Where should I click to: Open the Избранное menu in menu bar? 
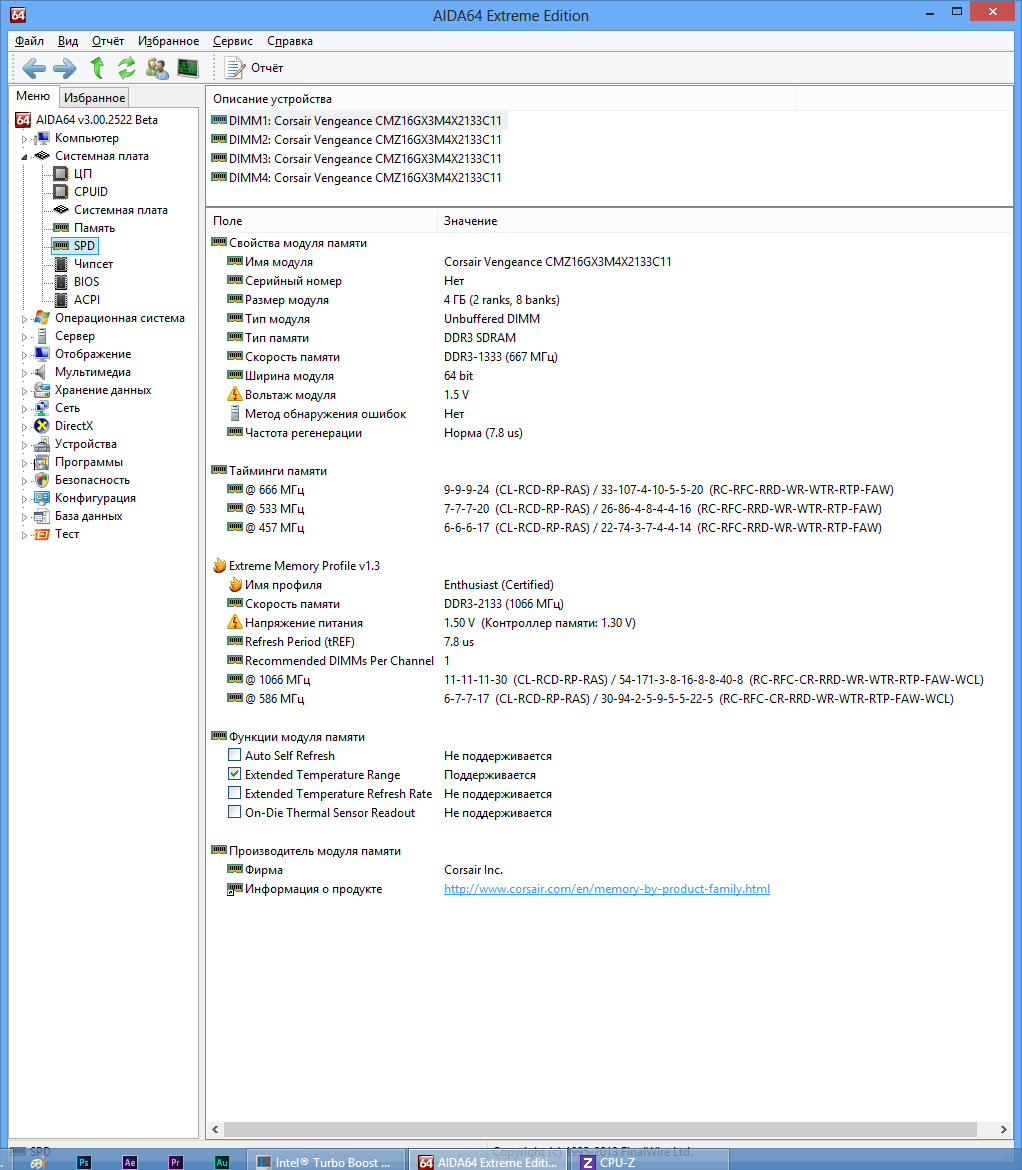pos(169,41)
